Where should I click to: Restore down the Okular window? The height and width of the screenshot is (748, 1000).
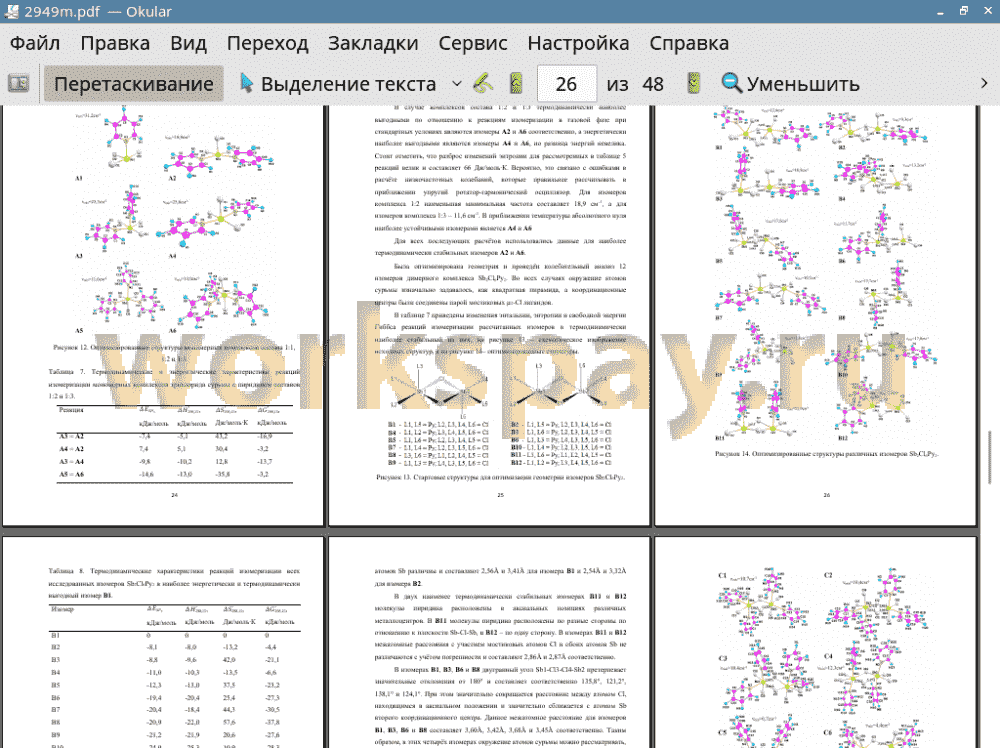point(963,11)
